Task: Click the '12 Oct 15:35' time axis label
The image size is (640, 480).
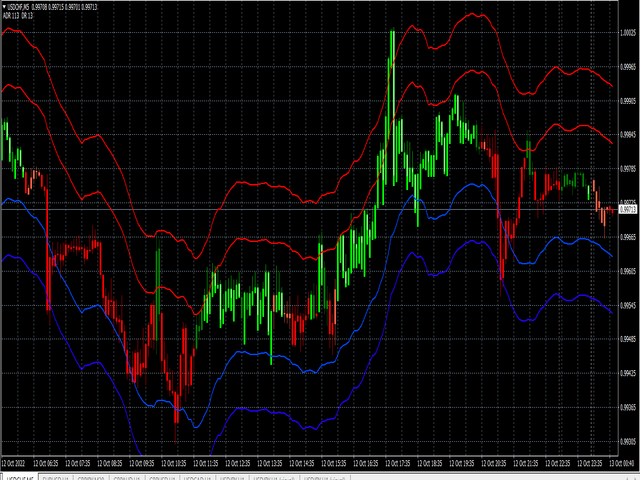Action: tap(333, 463)
